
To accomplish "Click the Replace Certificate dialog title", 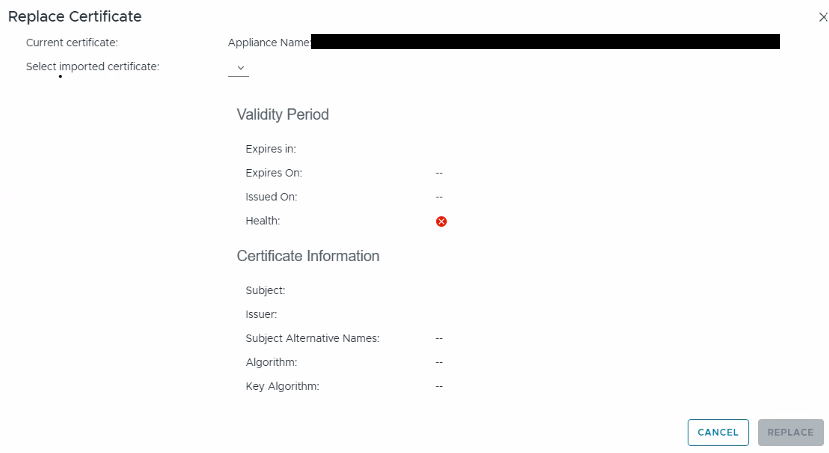I will pos(75,17).
